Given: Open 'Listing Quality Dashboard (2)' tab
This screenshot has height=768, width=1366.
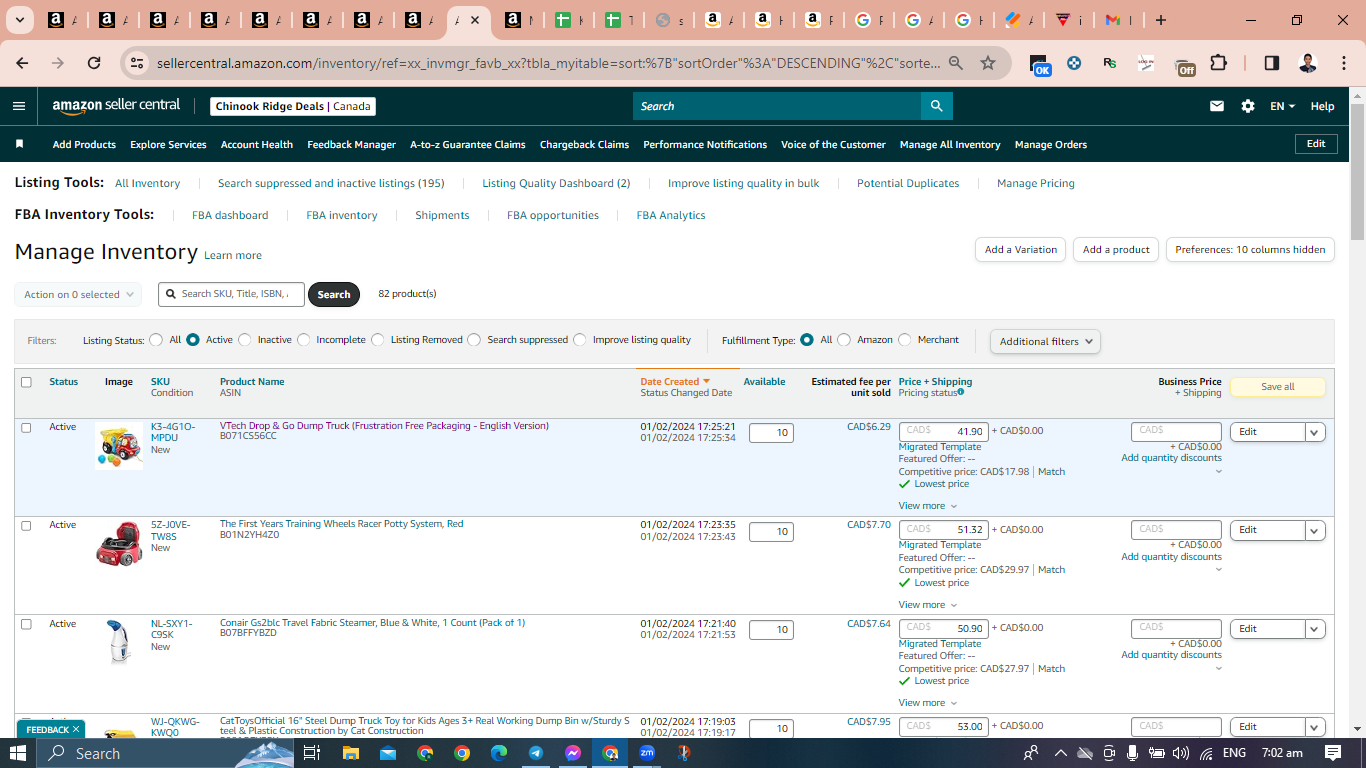Looking at the screenshot, I should (556, 184).
